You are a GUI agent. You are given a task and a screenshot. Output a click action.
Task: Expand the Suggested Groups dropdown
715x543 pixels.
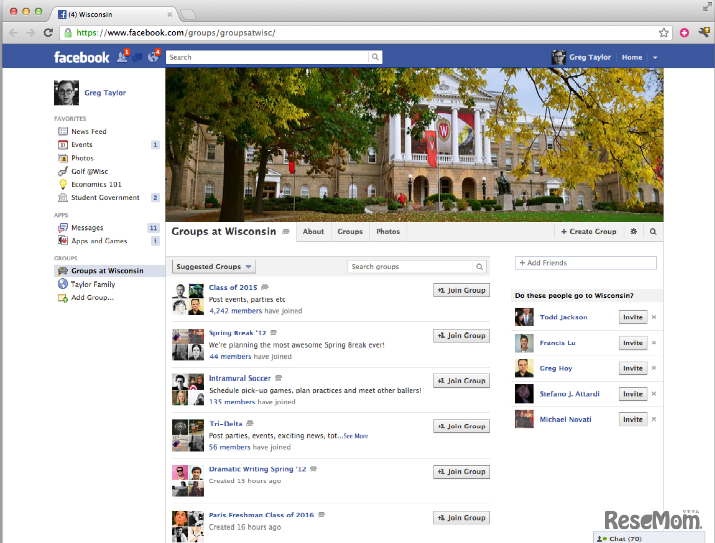pyautogui.click(x=213, y=266)
